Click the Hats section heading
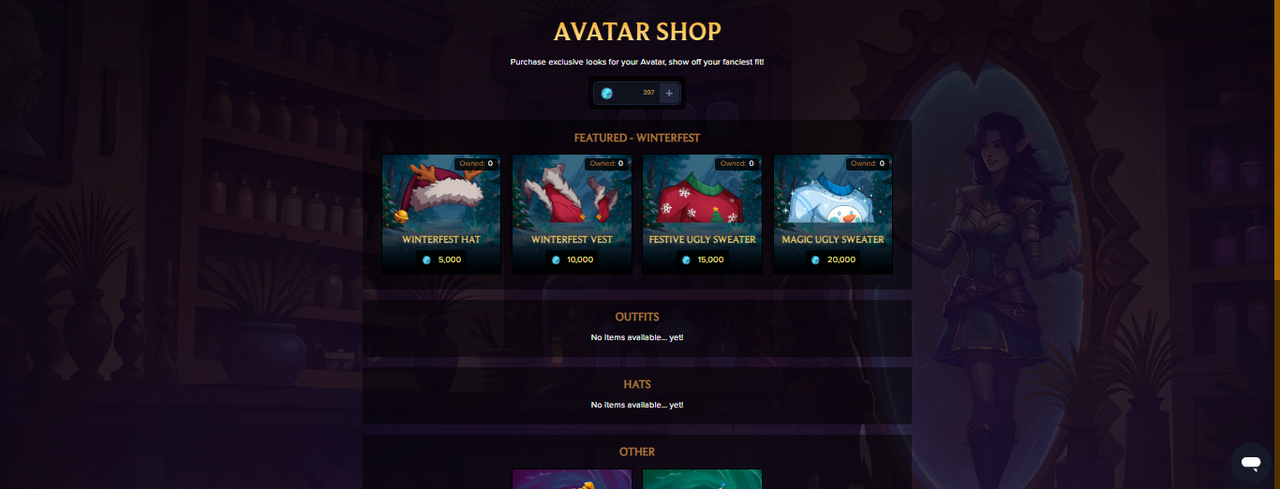Image resolution: width=1280 pixels, height=489 pixels. tap(637, 385)
